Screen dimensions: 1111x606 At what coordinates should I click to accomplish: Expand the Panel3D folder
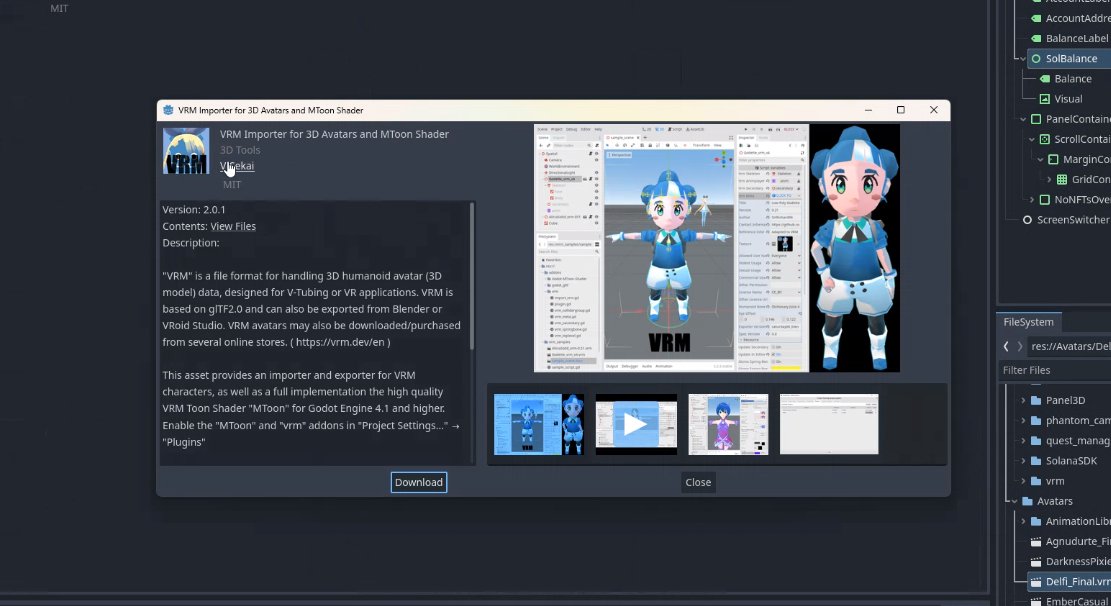point(1022,400)
